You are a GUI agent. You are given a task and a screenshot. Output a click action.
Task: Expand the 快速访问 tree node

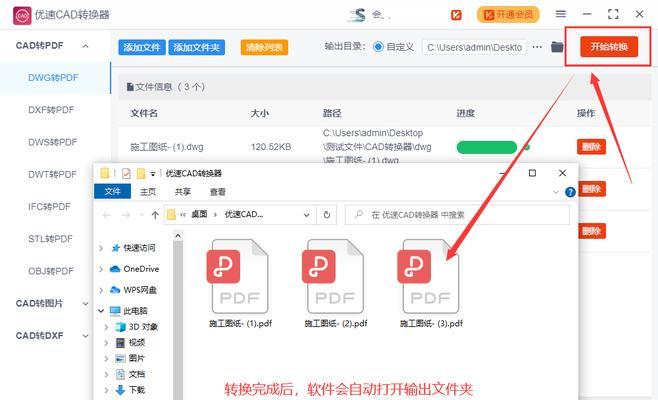coord(101,248)
